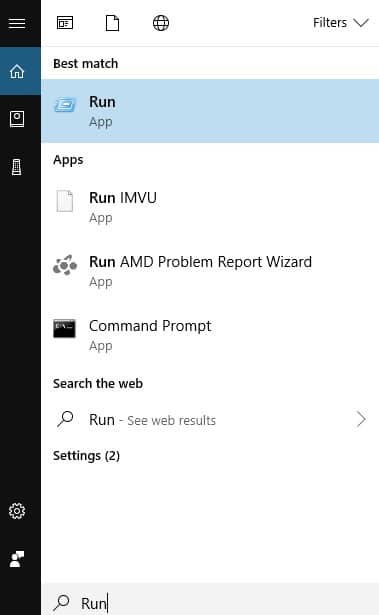
Task: Open Run AMD Problem Report Wizard
Action: pyautogui.click(x=210, y=271)
